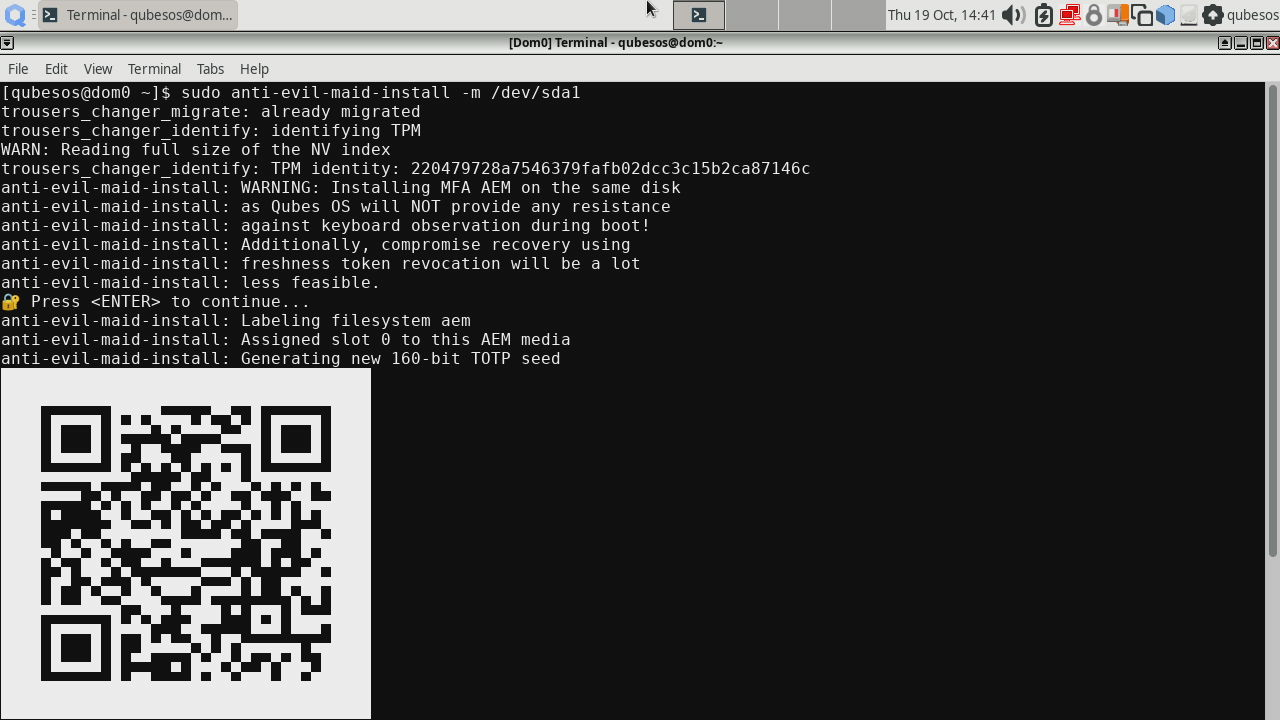Open the battery power manager icon

coord(1043,15)
